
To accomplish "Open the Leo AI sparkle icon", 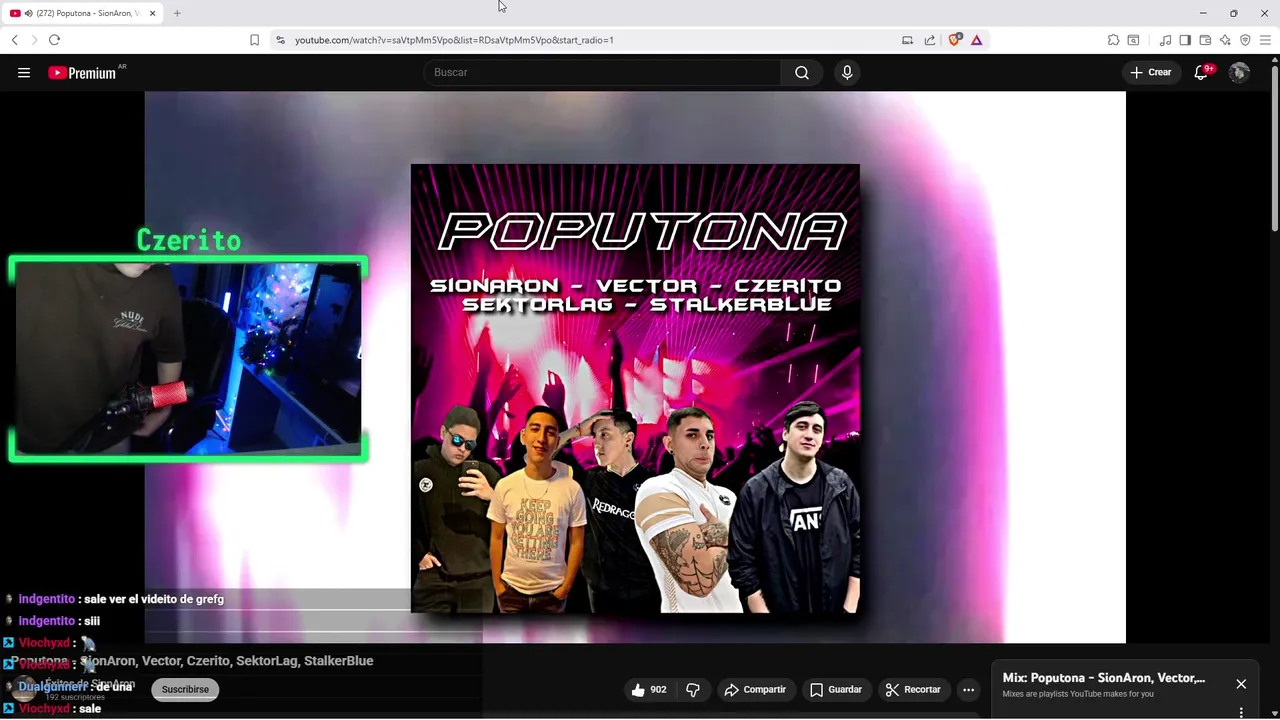I will click(x=1225, y=40).
